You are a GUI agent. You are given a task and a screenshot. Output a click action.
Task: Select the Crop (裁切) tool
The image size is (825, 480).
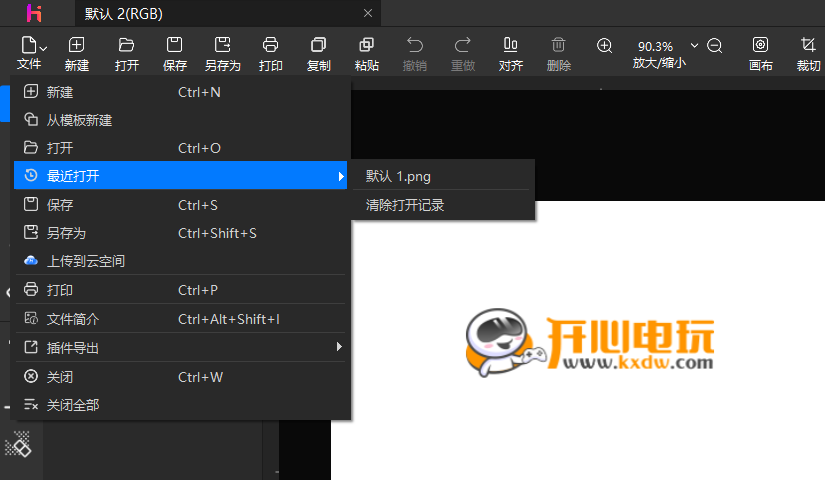807,45
